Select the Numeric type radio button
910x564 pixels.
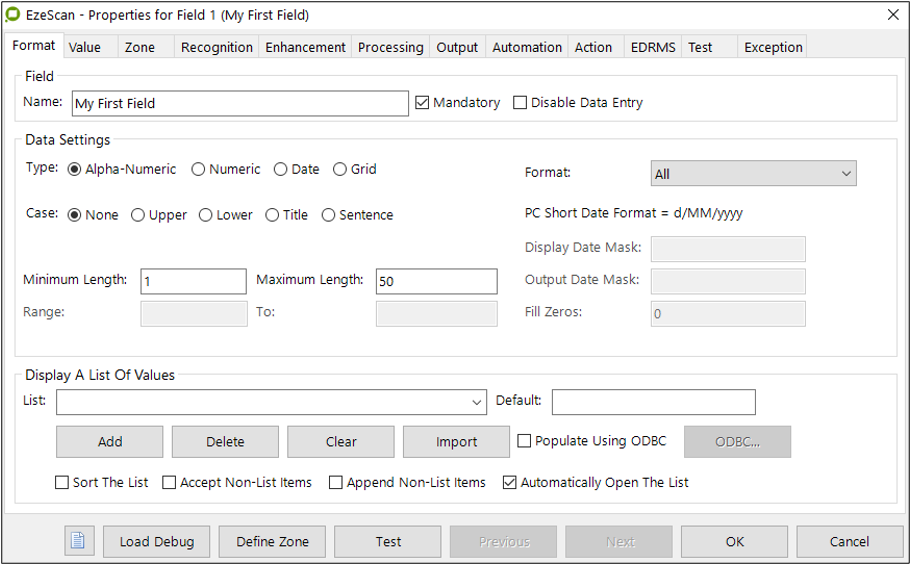click(198, 170)
